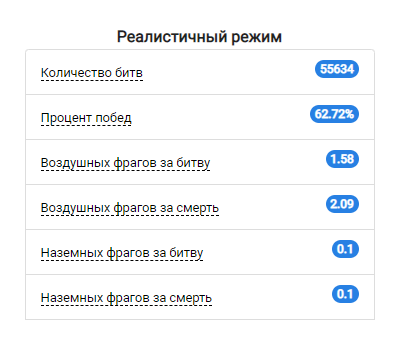Click the 62.72% win rate badge

(334, 114)
